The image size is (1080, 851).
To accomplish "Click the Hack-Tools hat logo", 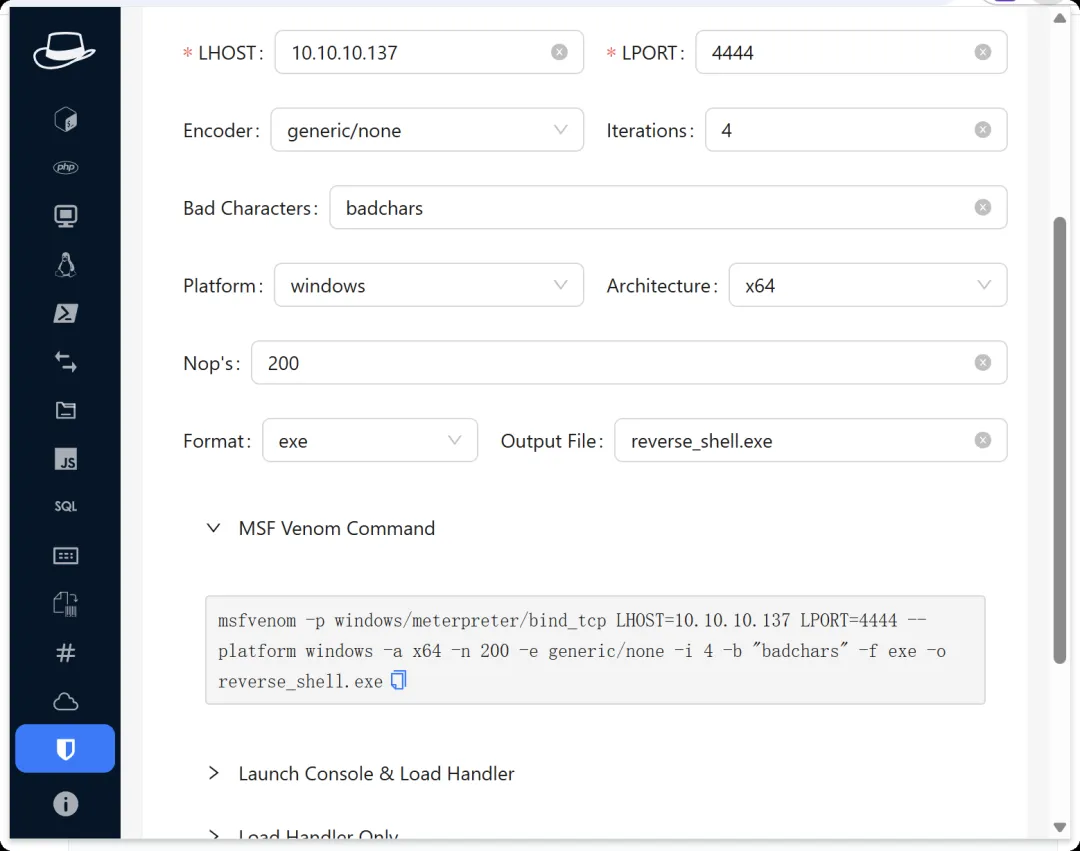I will (x=65, y=51).
